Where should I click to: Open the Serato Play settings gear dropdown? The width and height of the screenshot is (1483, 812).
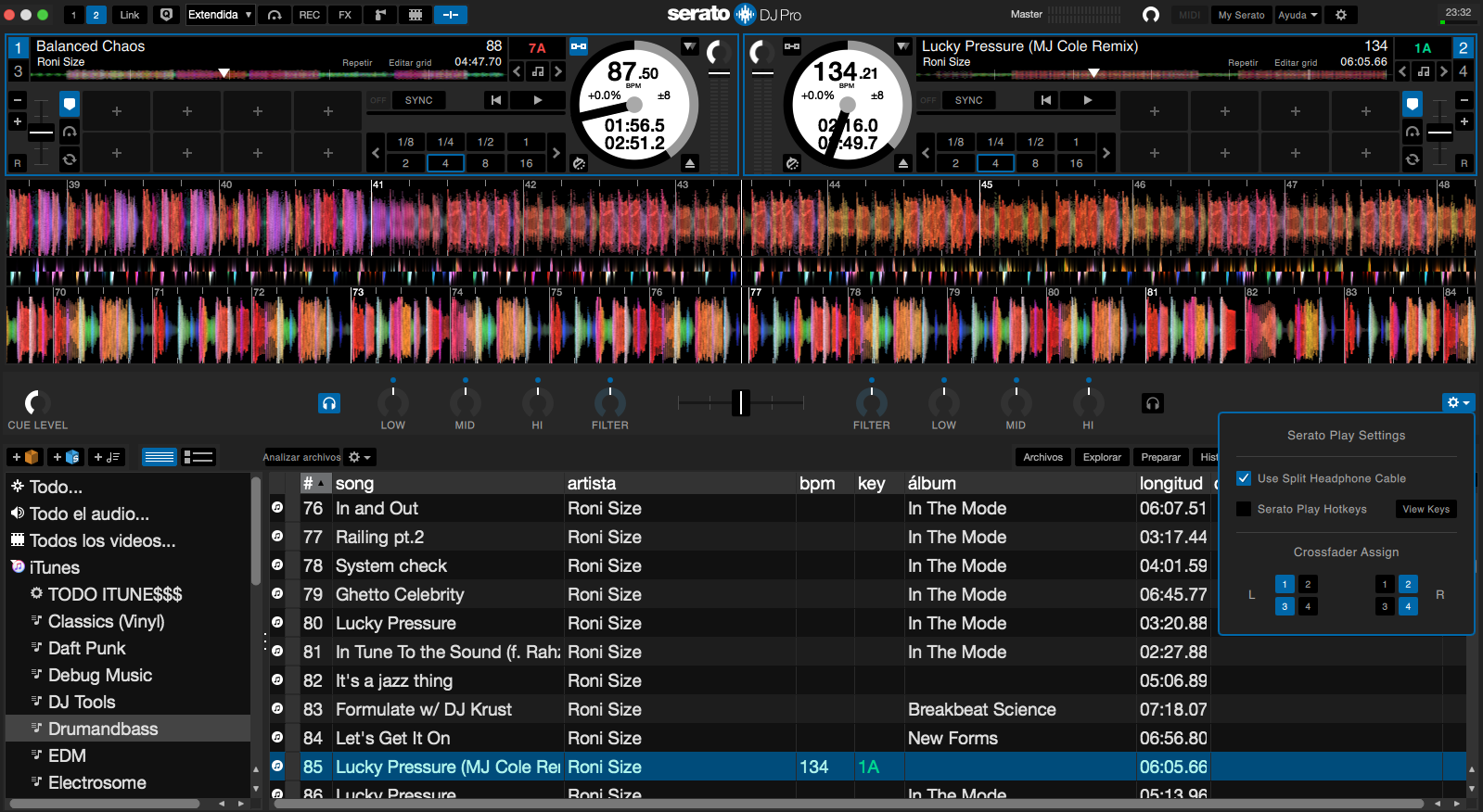point(1458,402)
